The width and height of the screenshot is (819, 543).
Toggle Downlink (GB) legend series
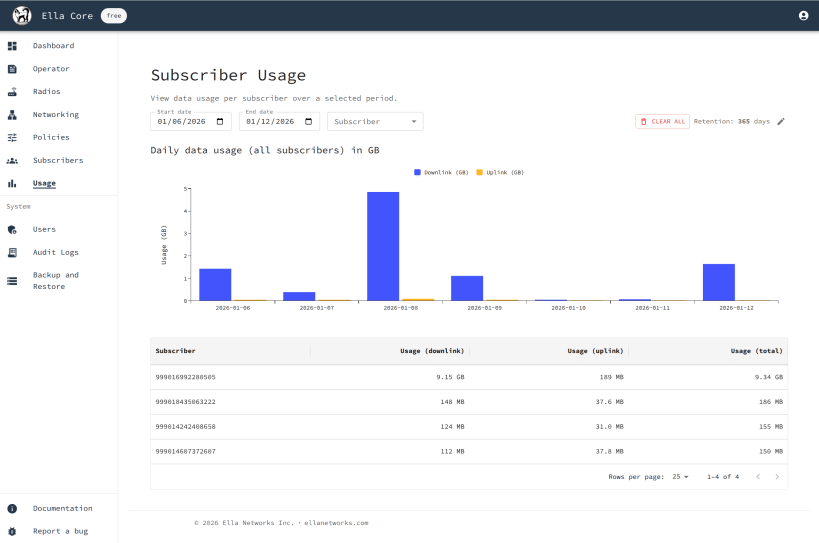tap(441, 172)
